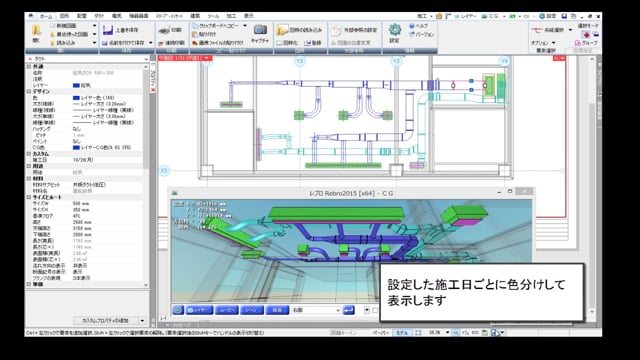Click the シーン button in CG window
640x360 pixels.
point(252,310)
